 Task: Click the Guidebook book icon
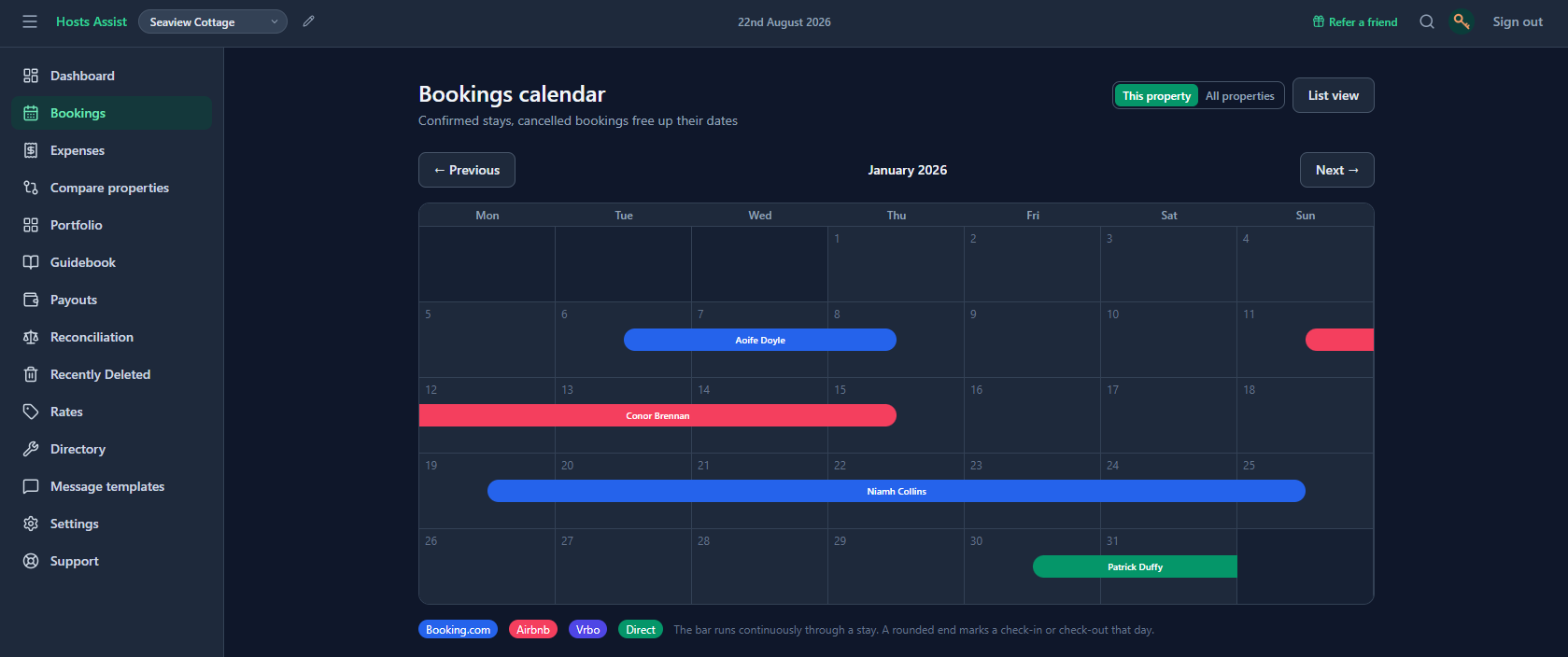click(x=31, y=262)
